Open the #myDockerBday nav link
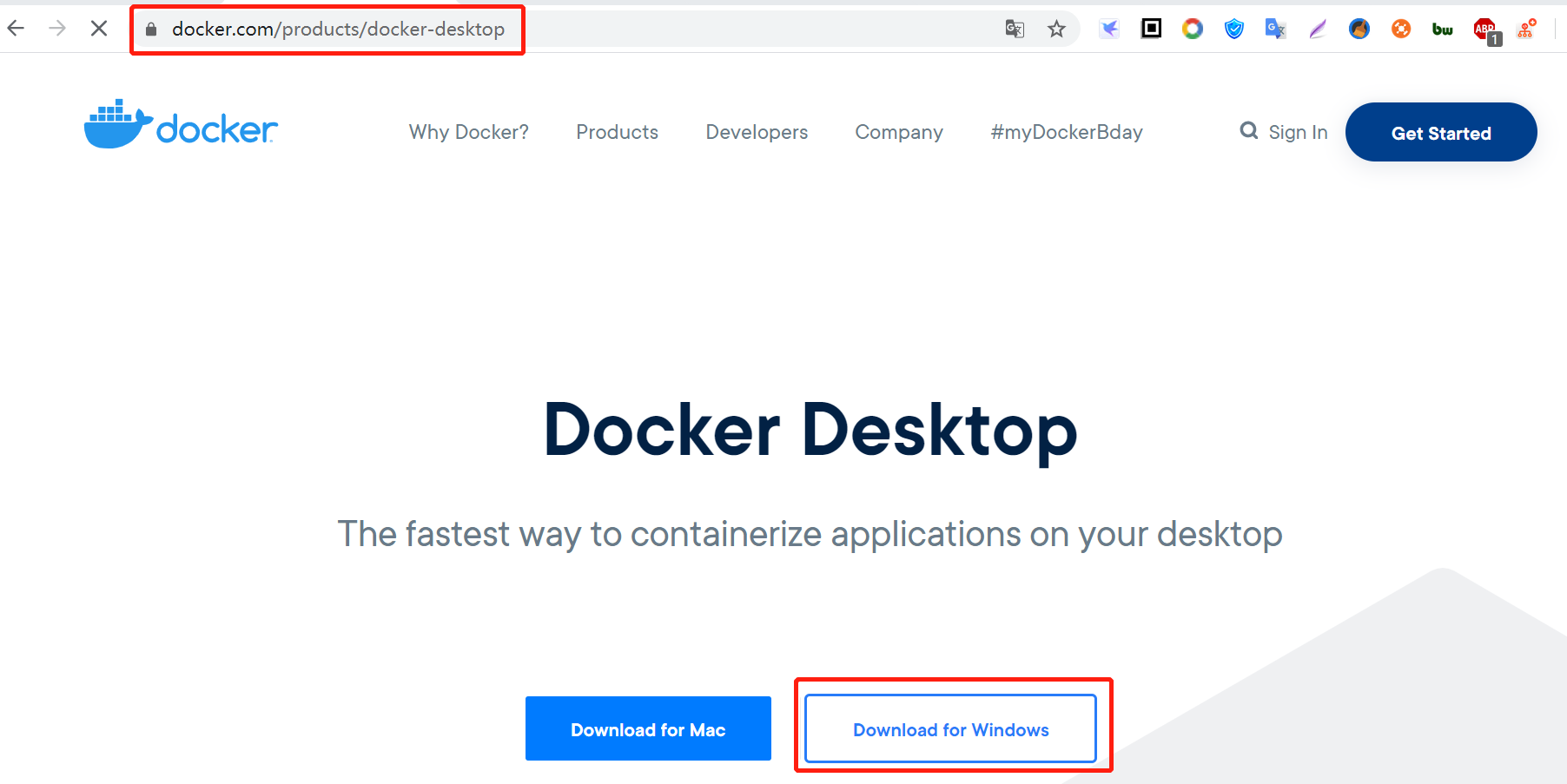 point(1067,132)
